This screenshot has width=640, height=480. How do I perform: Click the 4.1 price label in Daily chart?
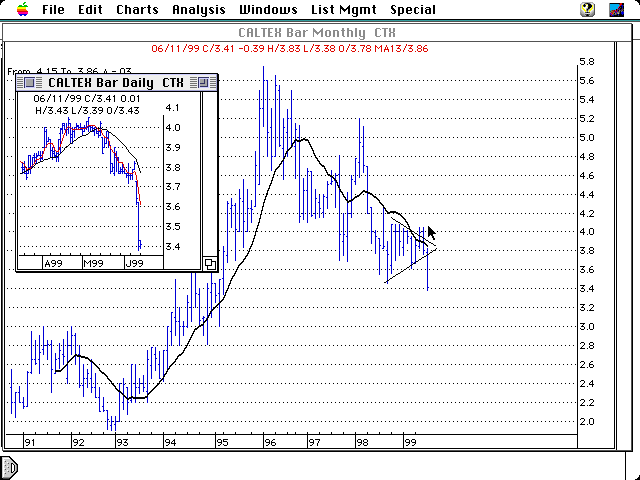click(x=172, y=108)
